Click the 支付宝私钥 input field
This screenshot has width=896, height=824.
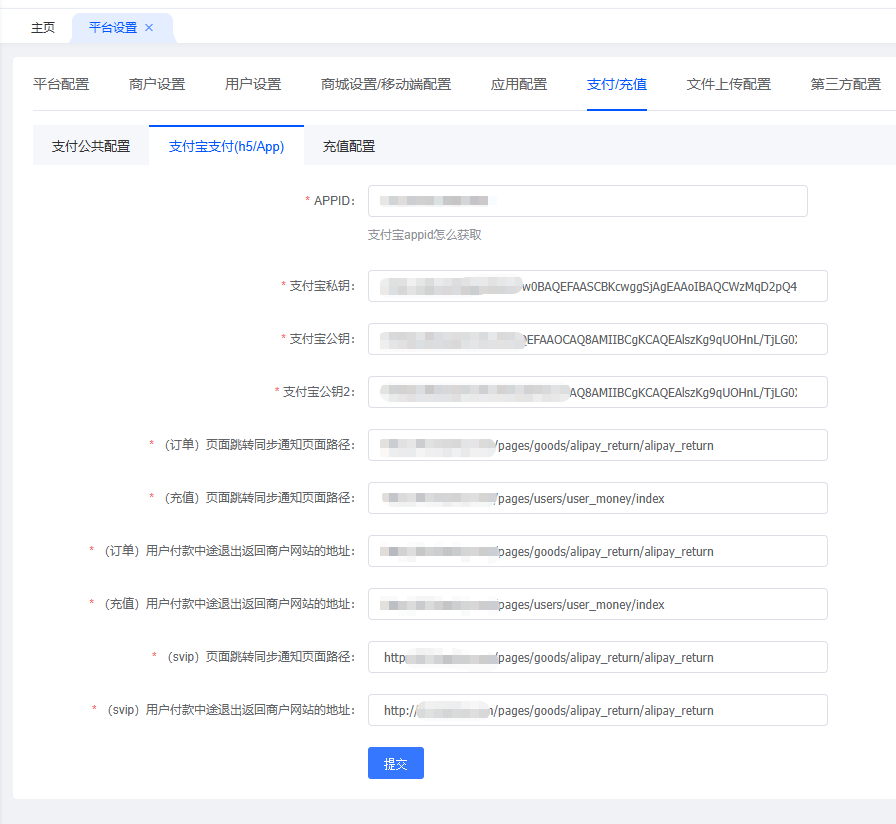597,286
